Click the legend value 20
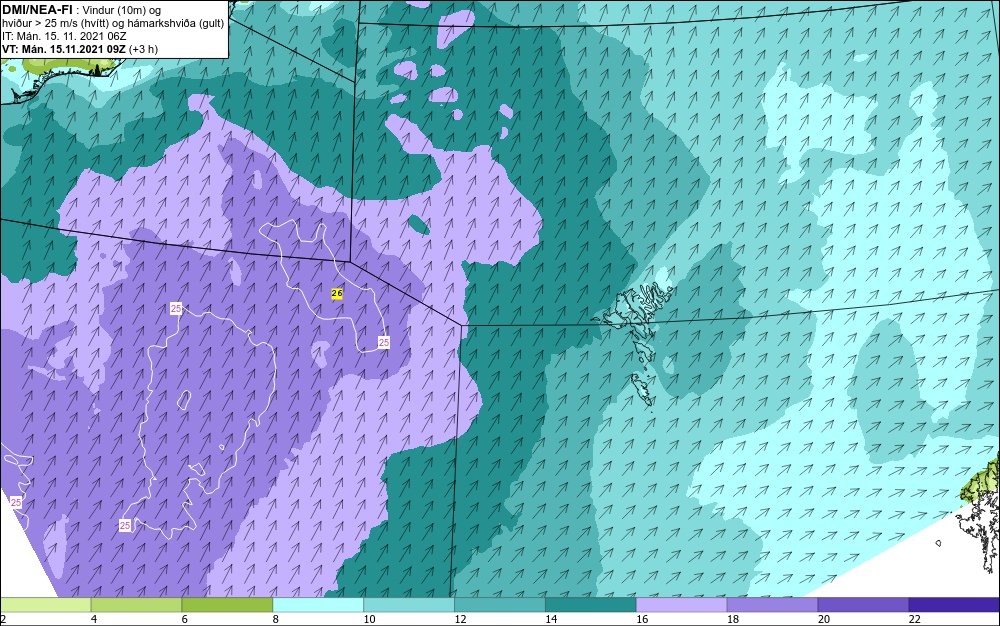This screenshot has width=1000, height=626. [x=824, y=619]
